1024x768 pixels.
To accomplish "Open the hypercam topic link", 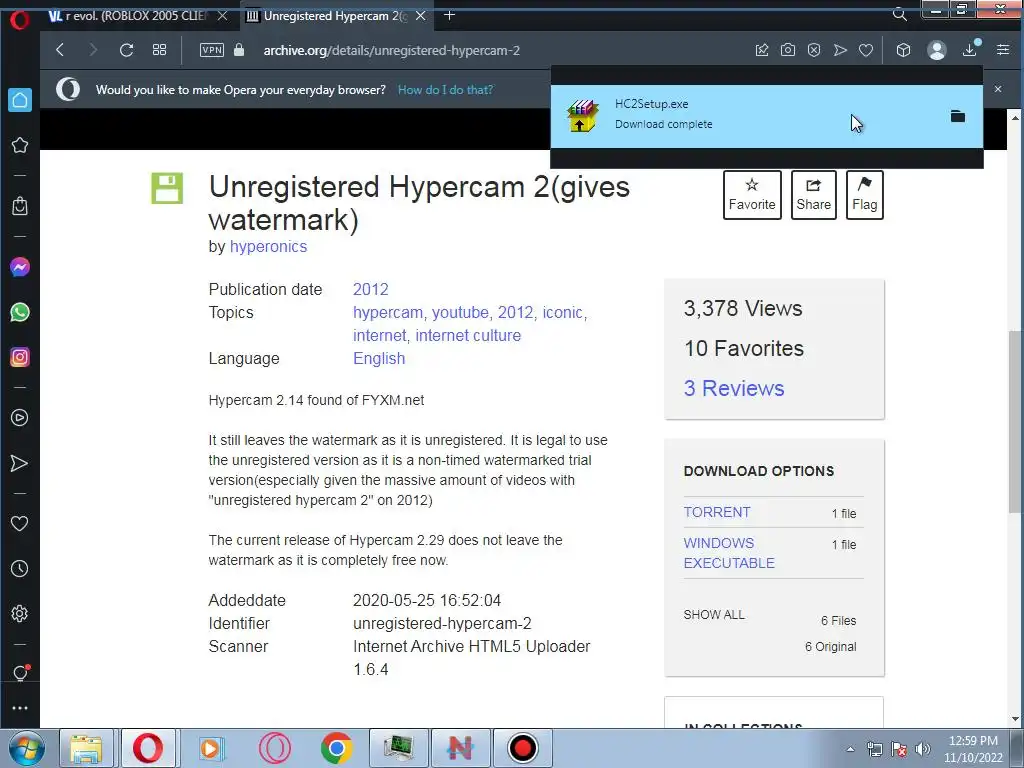I will pyautogui.click(x=388, y=313).
